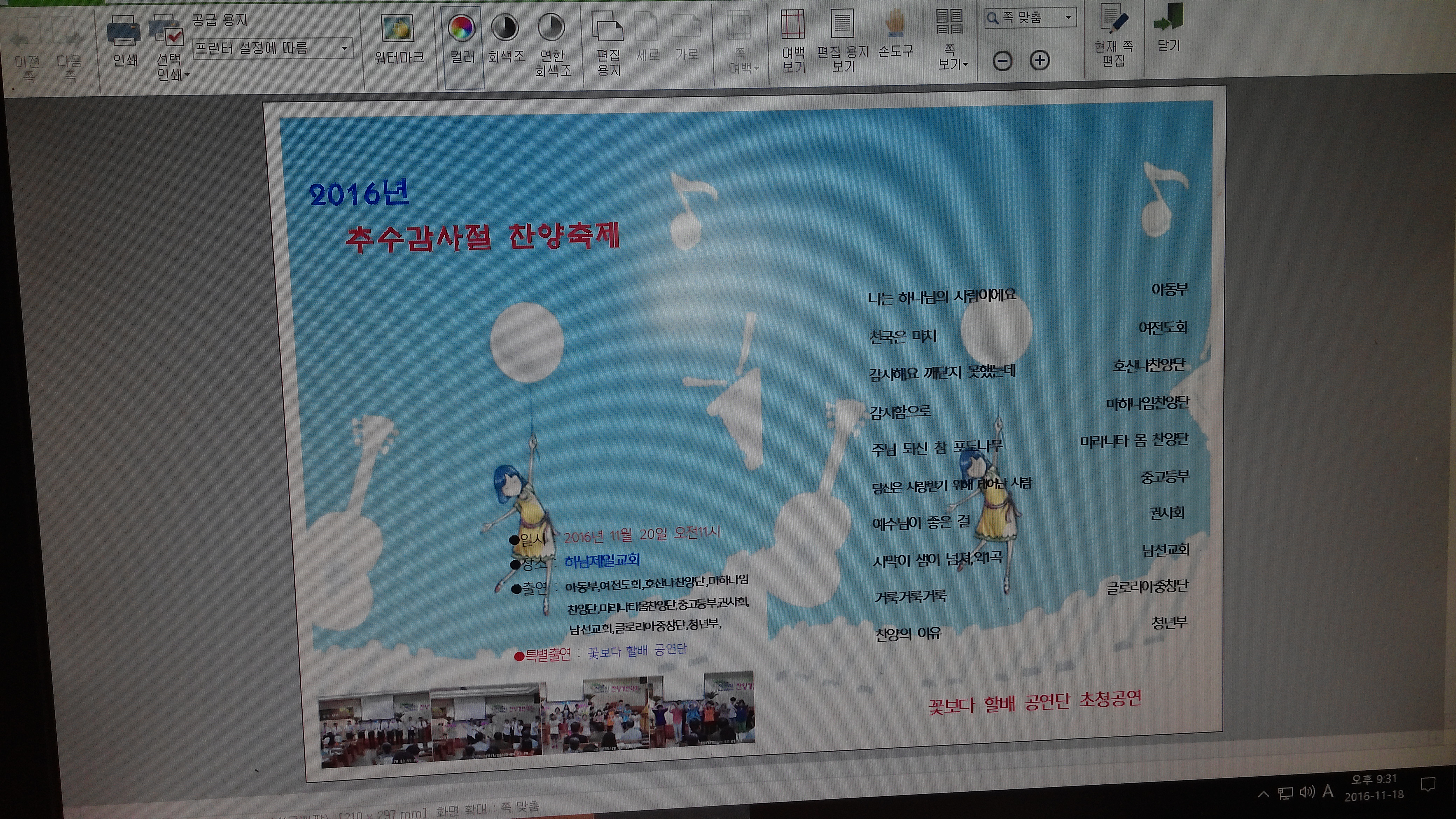The height and width of the screenshot is (819, 1456).
Task: Expand the 쪽 맞춤 zoom dropdown
Action: click(x=1068, y=17)
